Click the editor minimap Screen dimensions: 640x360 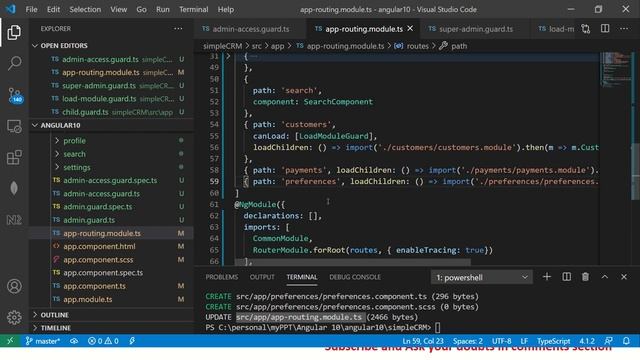tap(616, 69)
